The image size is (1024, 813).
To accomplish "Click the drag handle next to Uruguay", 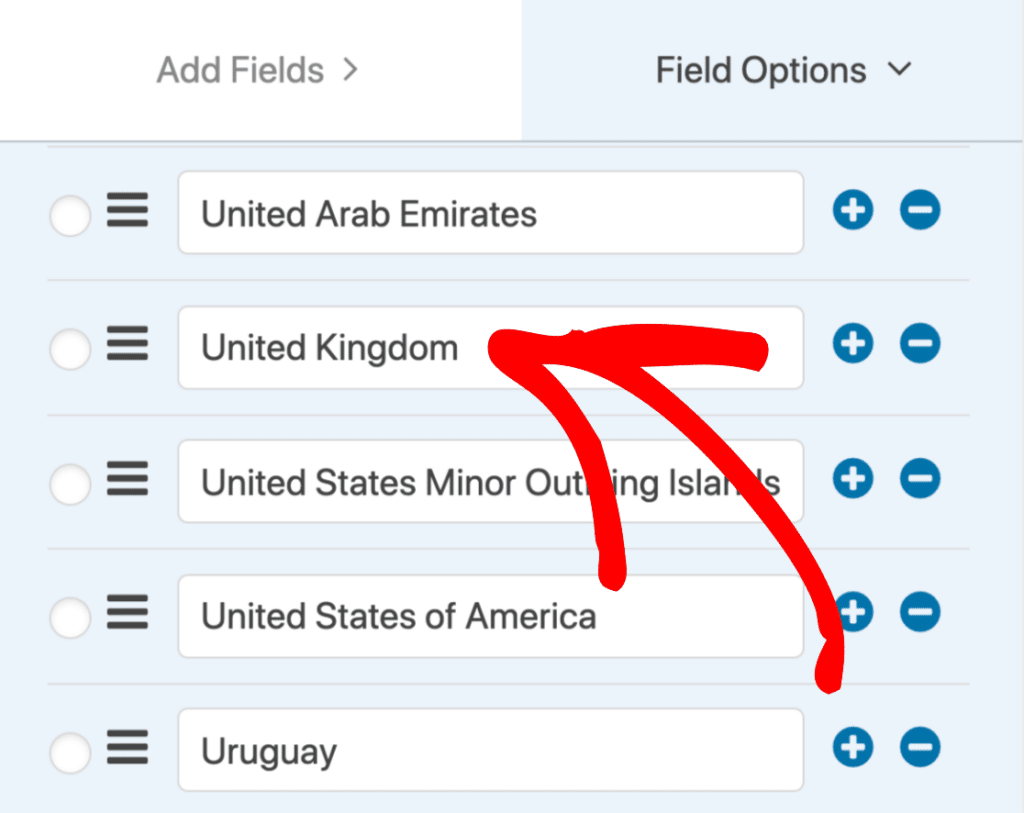I will [128, 748].
